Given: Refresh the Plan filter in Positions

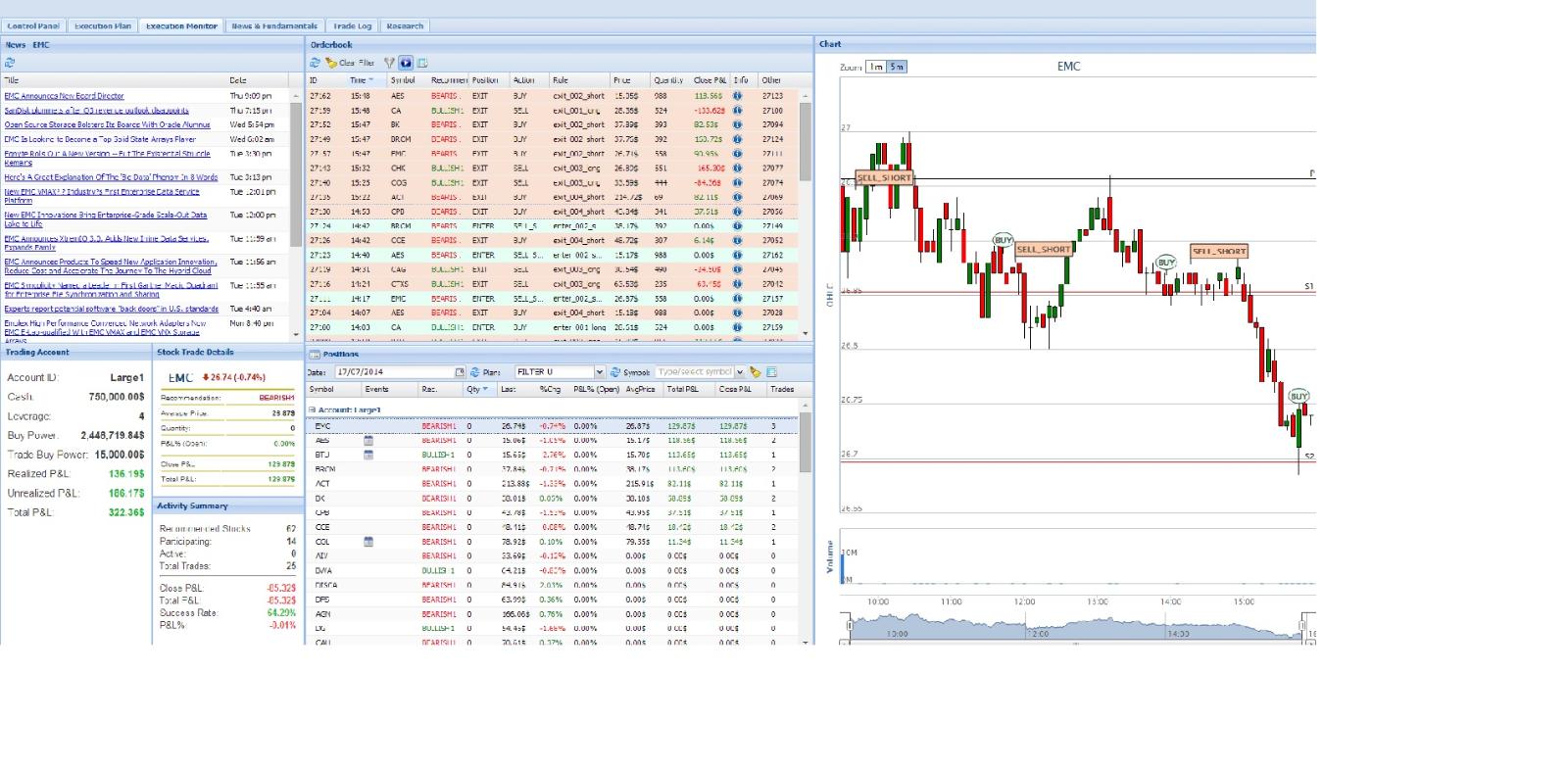Looking at the screenshot, I should [x=615, y=372].
